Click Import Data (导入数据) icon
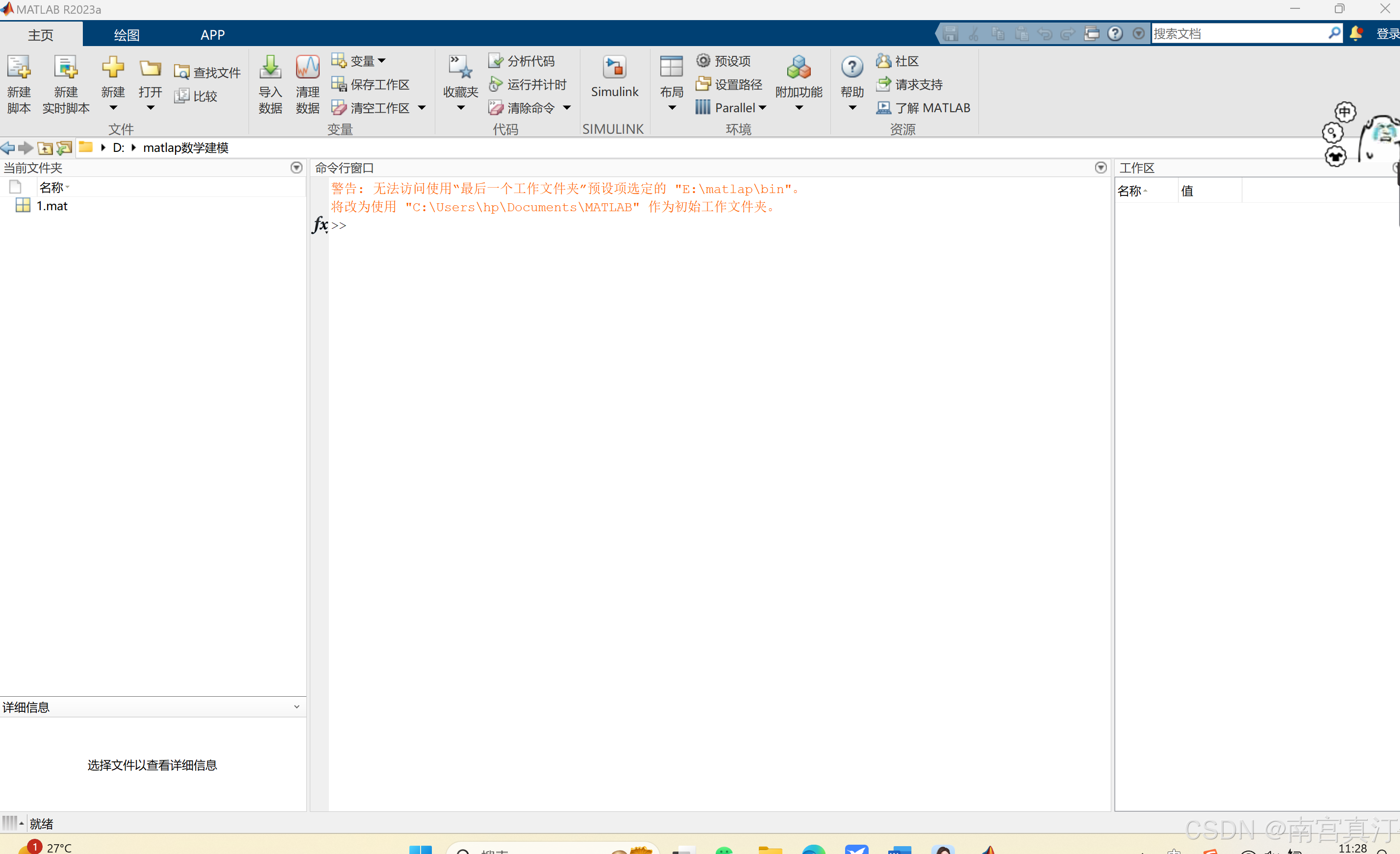The width and height of the screenshot is (1400, 854). point(271,67)
